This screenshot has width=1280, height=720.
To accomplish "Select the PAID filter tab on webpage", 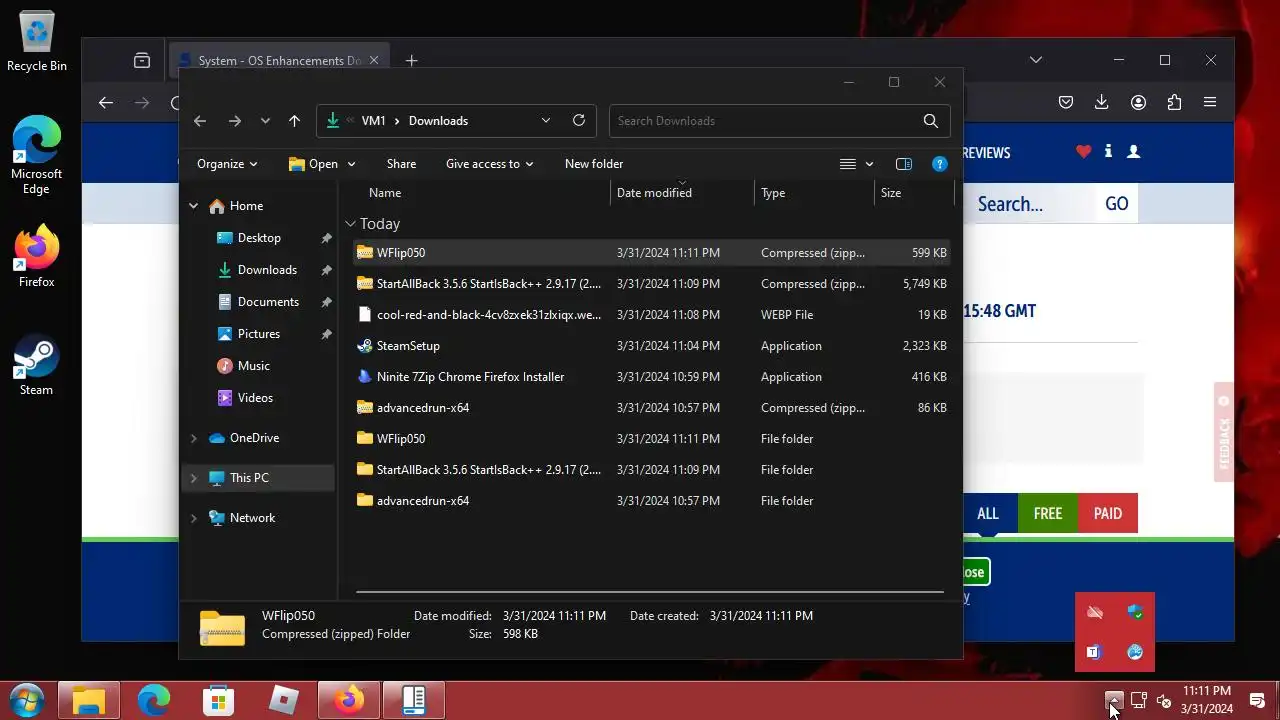I will tap(1108, 513).
